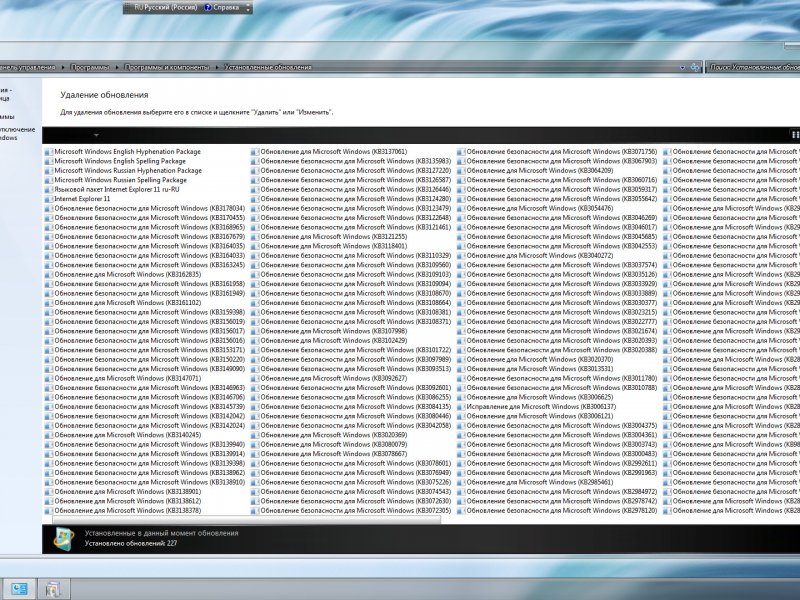The width and height of the screenshot is (800, 600).
Task: Click the horizontal scrollbar under the update list
Action: (x=246, y=519)
